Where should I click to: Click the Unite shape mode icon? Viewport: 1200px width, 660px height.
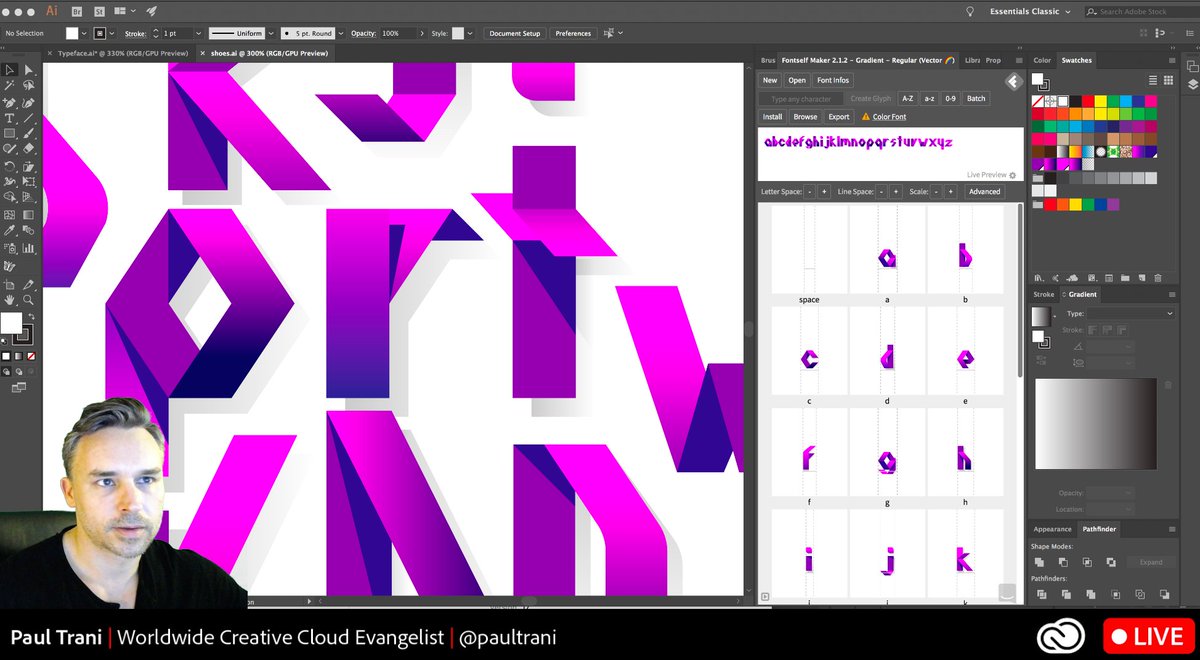[x=1040, y=562]
